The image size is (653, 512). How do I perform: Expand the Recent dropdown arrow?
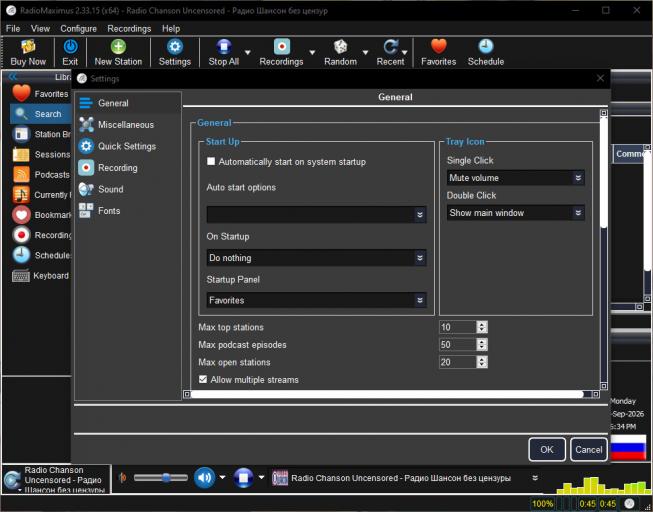pos(404,53)
